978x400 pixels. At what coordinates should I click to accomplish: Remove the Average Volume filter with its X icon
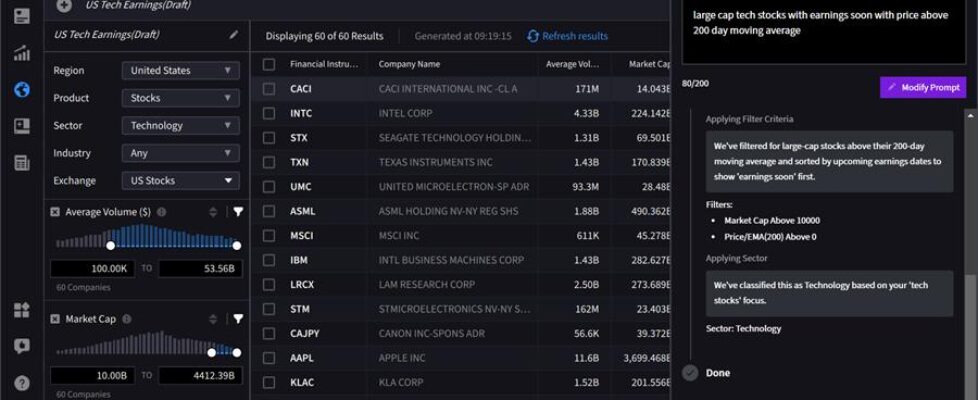(x=54, y=212)
